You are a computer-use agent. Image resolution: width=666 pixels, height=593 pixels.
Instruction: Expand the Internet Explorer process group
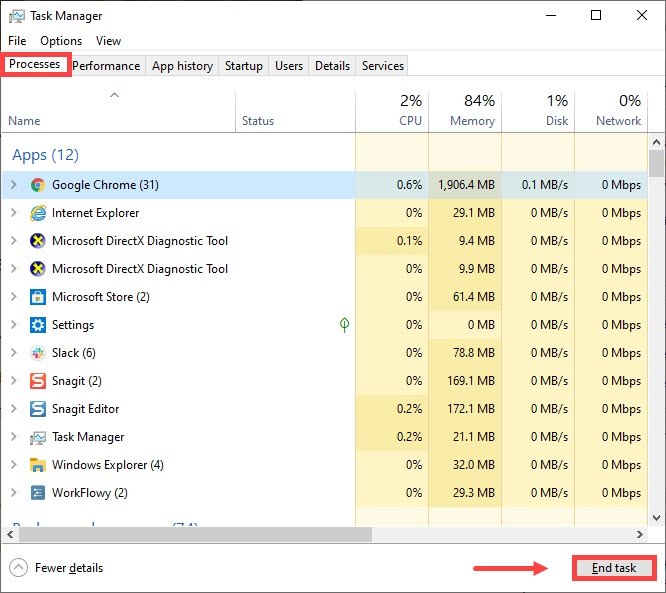coord(14,213)
